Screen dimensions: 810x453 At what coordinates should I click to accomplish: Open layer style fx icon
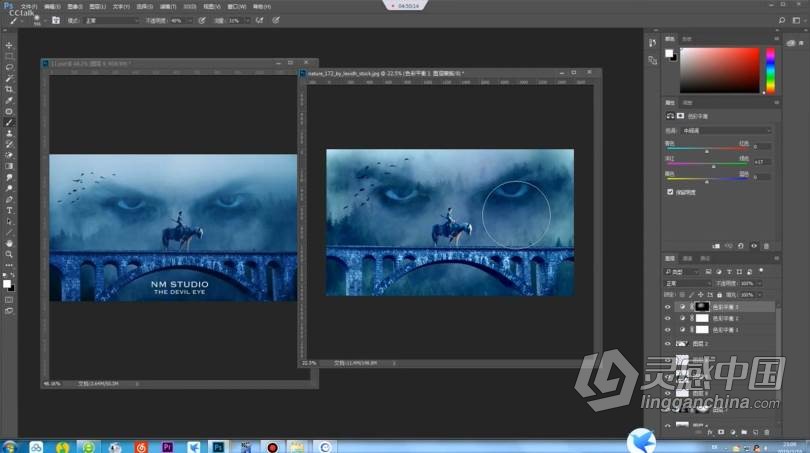click(710, 432)
